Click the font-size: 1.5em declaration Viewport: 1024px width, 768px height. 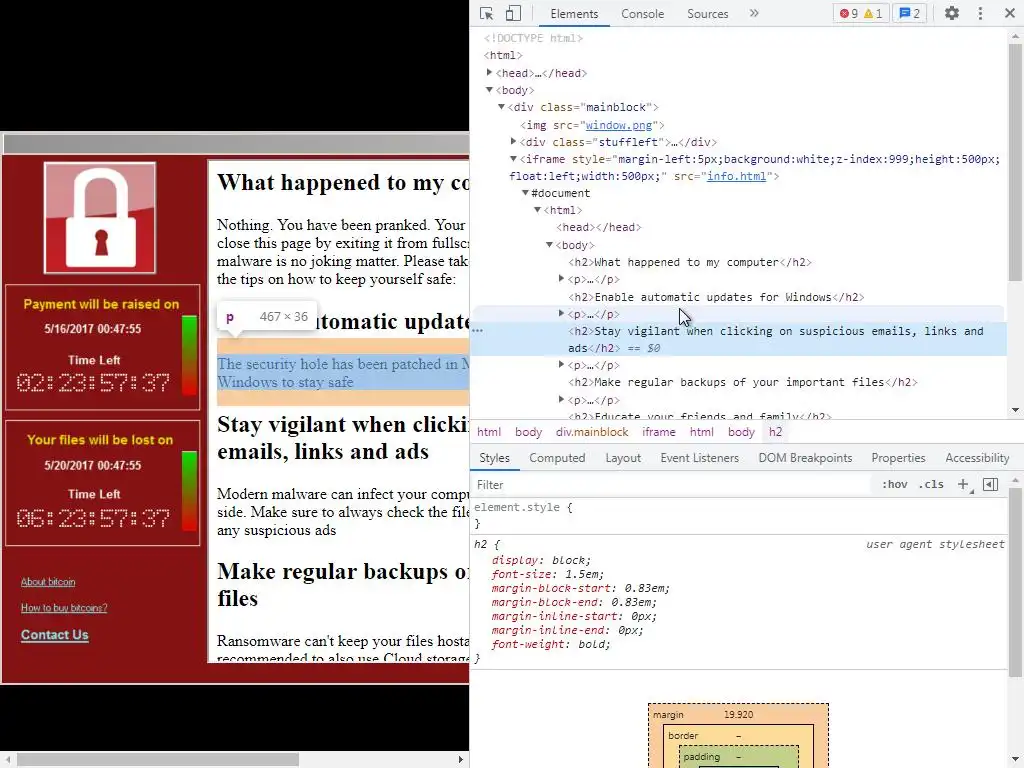(547, 574)
